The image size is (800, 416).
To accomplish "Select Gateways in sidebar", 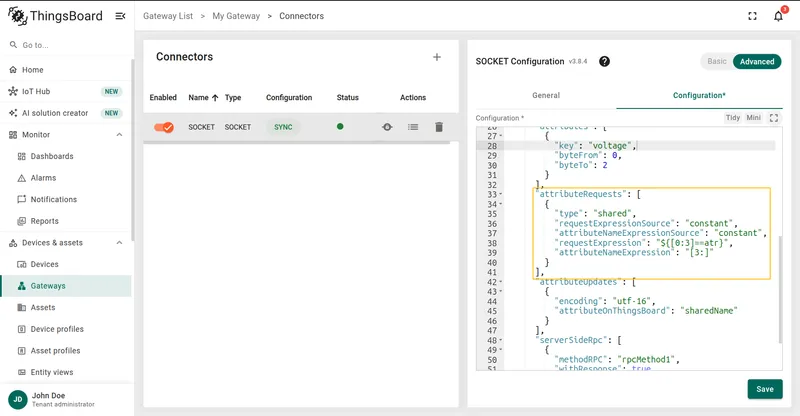I will 66,286.
